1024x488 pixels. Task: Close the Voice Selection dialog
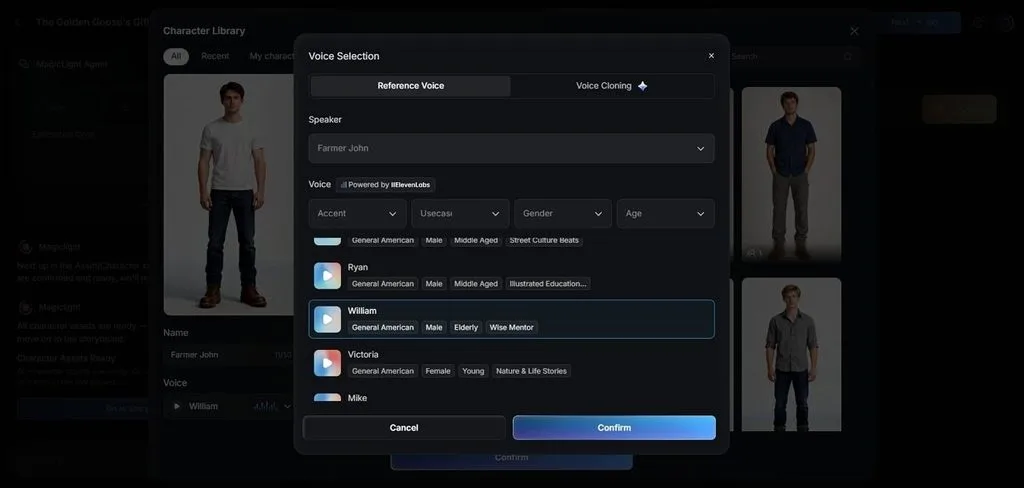click(711, 56)
